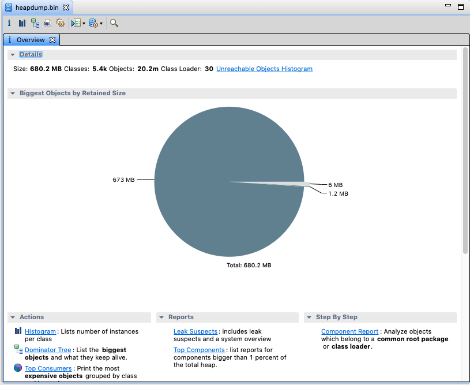Click the 1.2 MB pie label

point(338,194)
